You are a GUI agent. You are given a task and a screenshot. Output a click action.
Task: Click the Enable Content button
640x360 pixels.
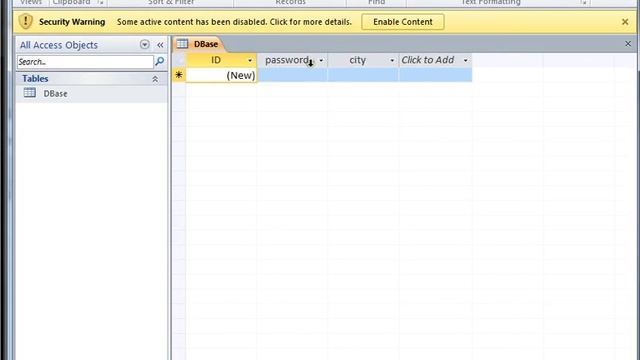(x=402, y=22)
